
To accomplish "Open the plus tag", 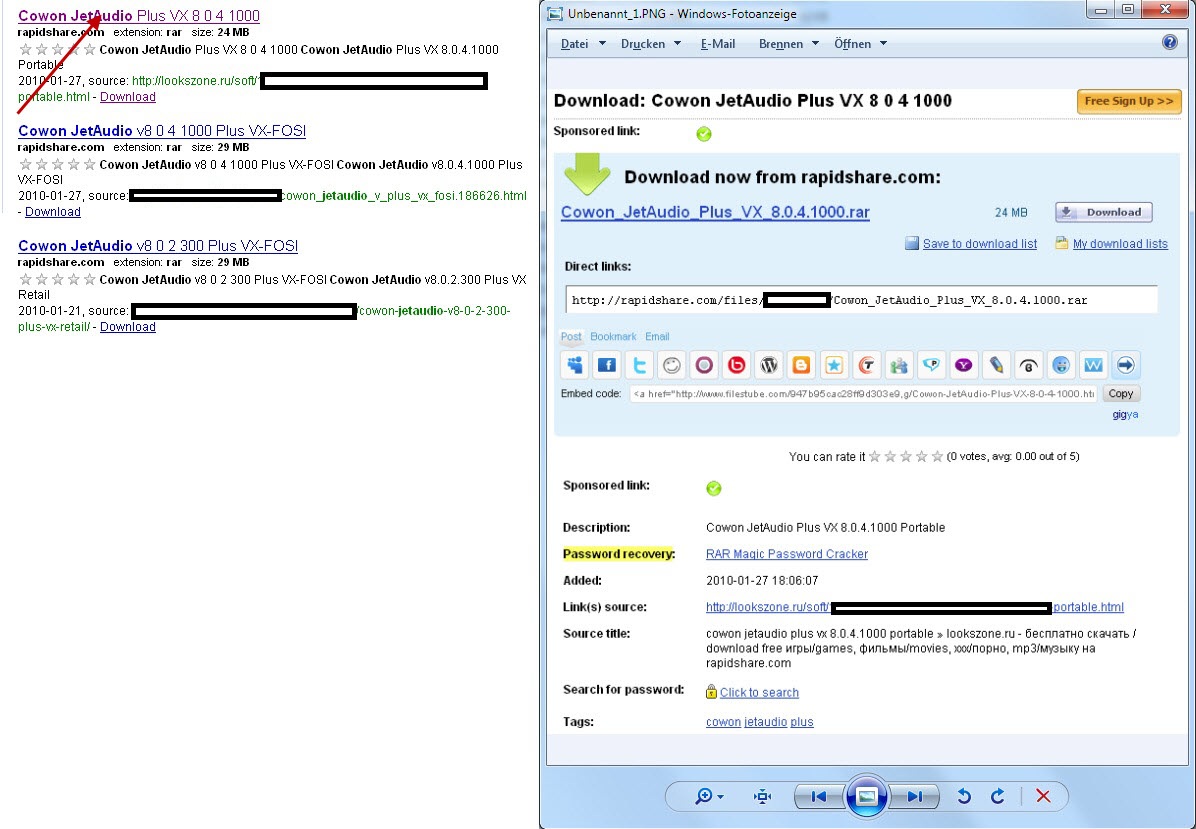I will pos(802,721).
